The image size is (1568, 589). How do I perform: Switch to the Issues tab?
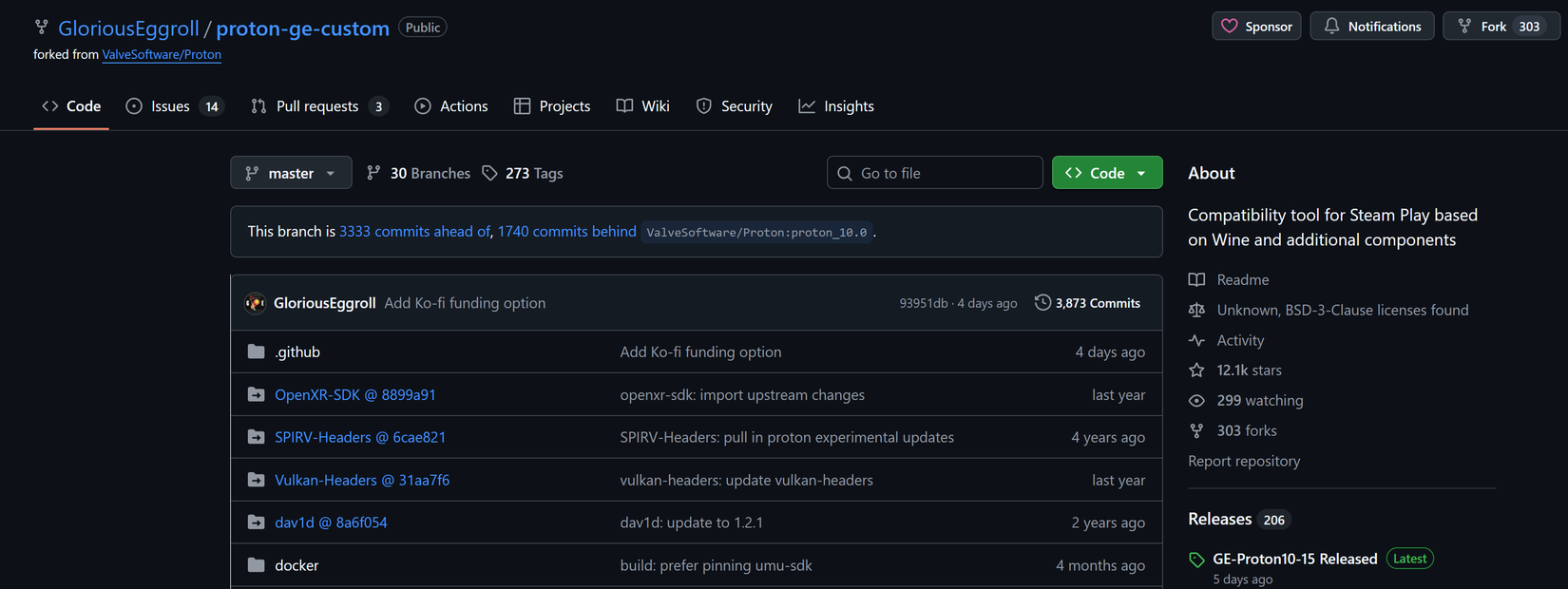tap(175, 106)
